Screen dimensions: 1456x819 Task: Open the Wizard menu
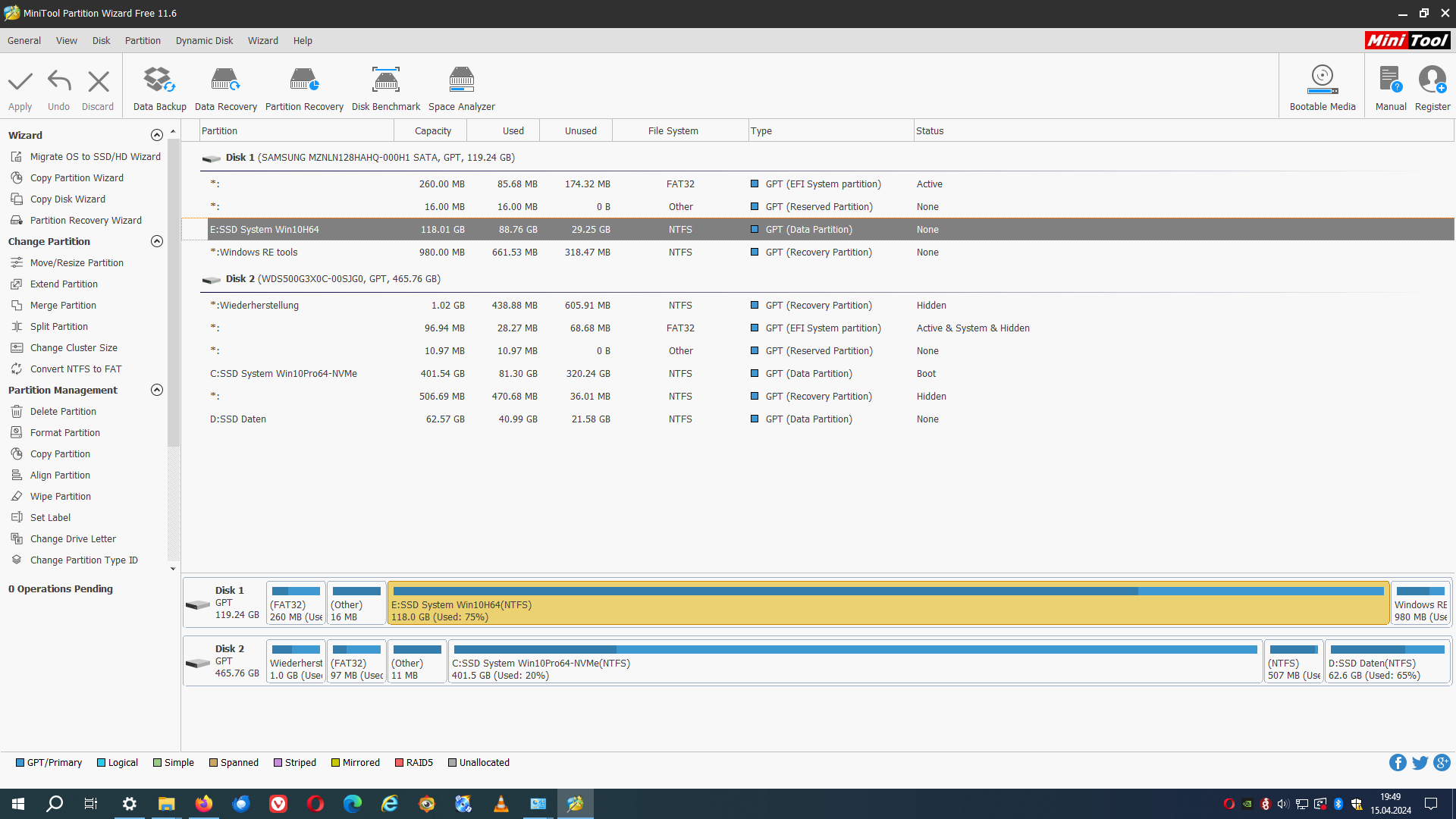coord(262,40)
